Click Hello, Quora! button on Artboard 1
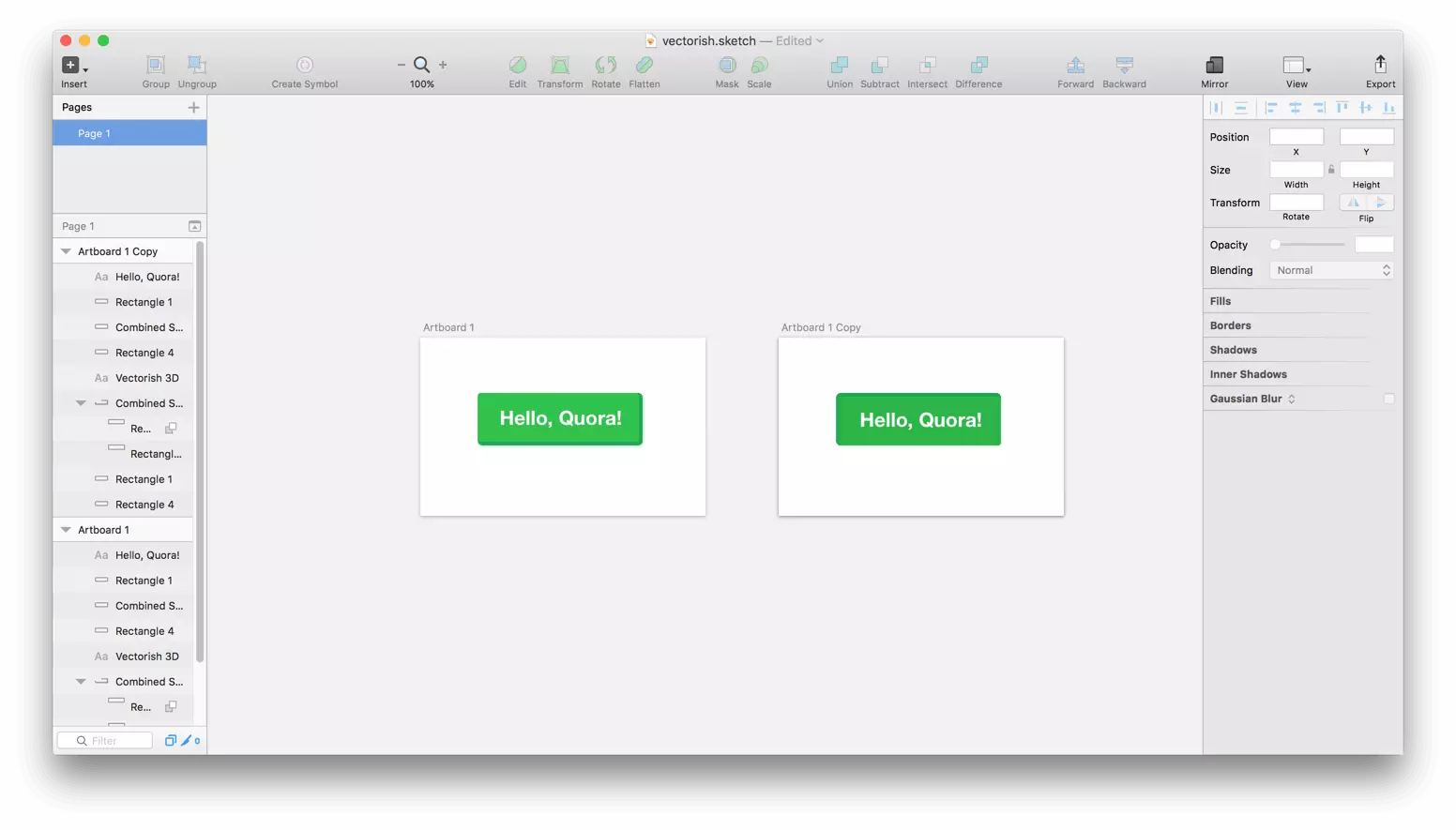Screen dimensions: 1456x830 click(560, 418)
